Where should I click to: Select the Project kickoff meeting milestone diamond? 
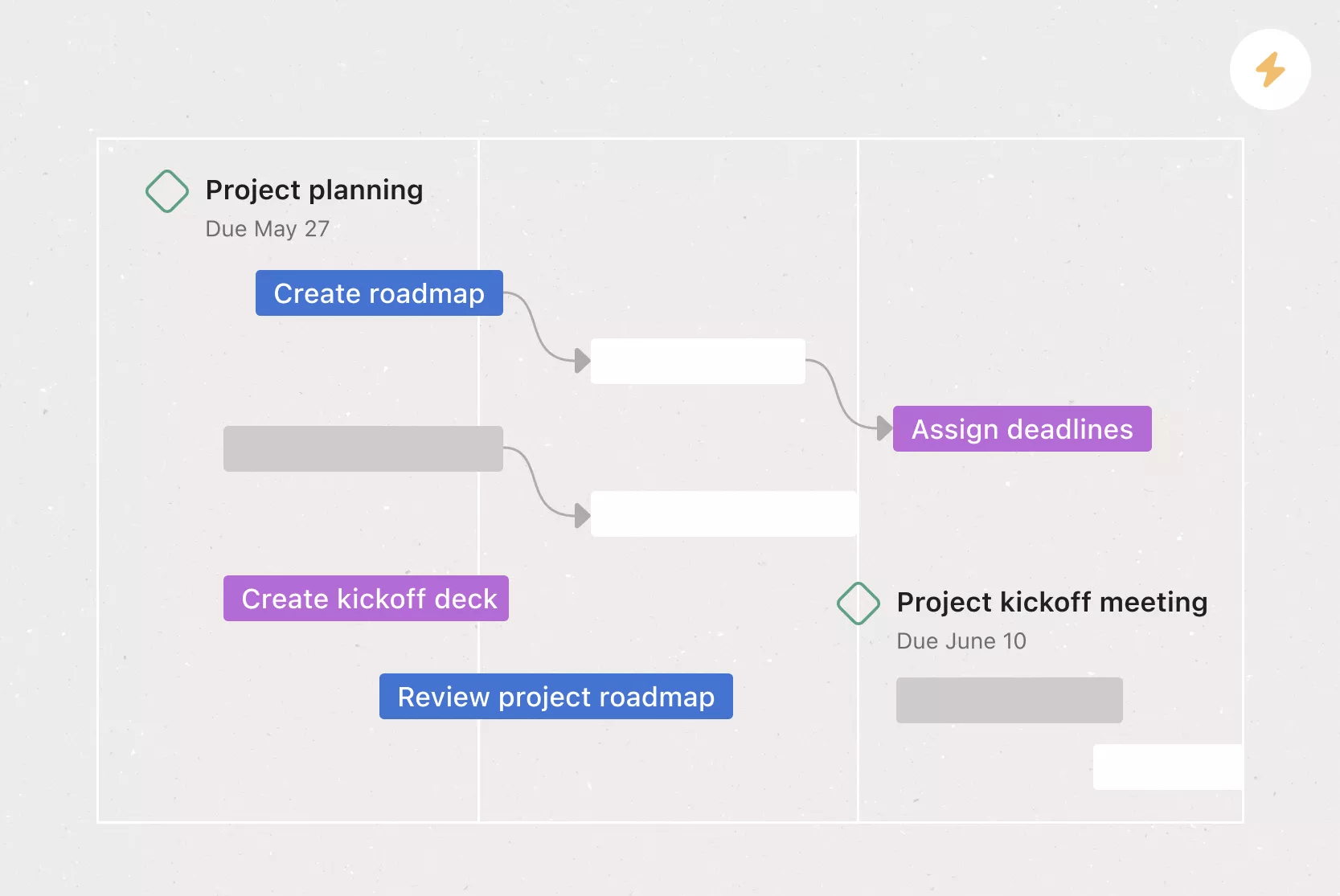pos(859,603)
